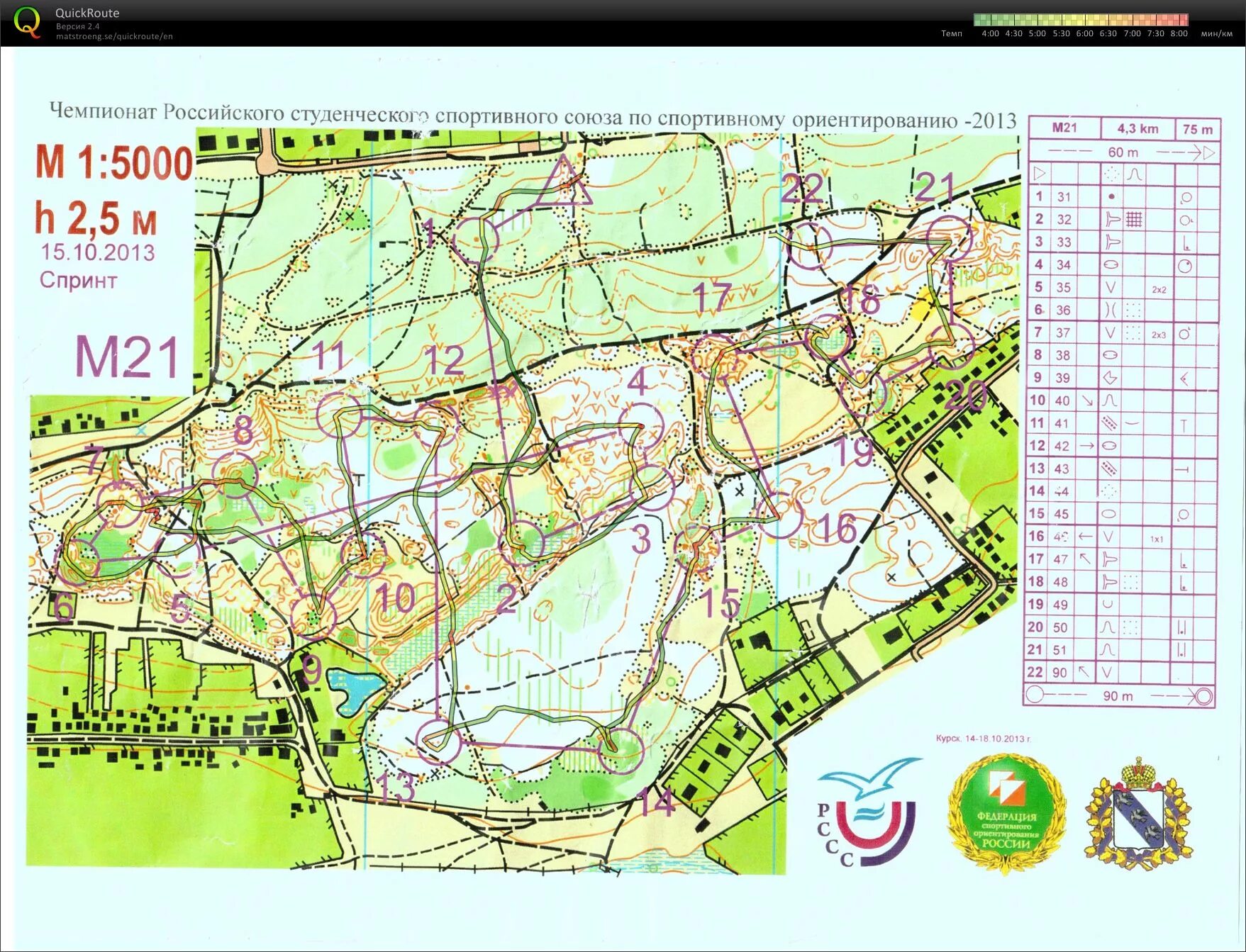Click the QuickRoute Q logo
1246x952 pixels.
pos(27,22)
